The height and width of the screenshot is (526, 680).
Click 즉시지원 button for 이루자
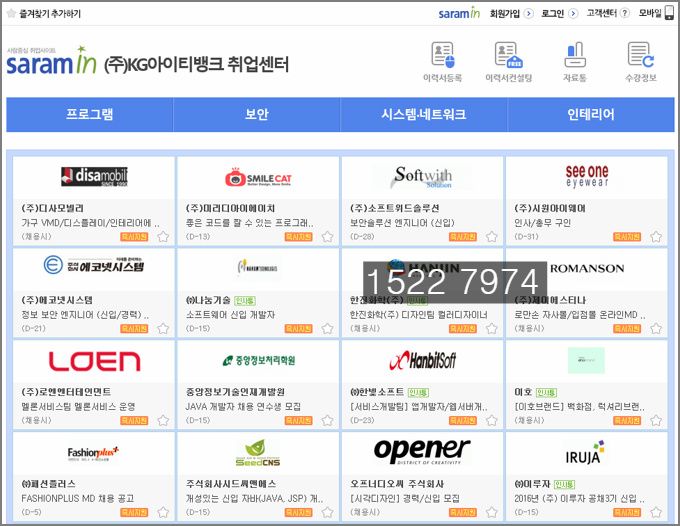click(627, 513)
